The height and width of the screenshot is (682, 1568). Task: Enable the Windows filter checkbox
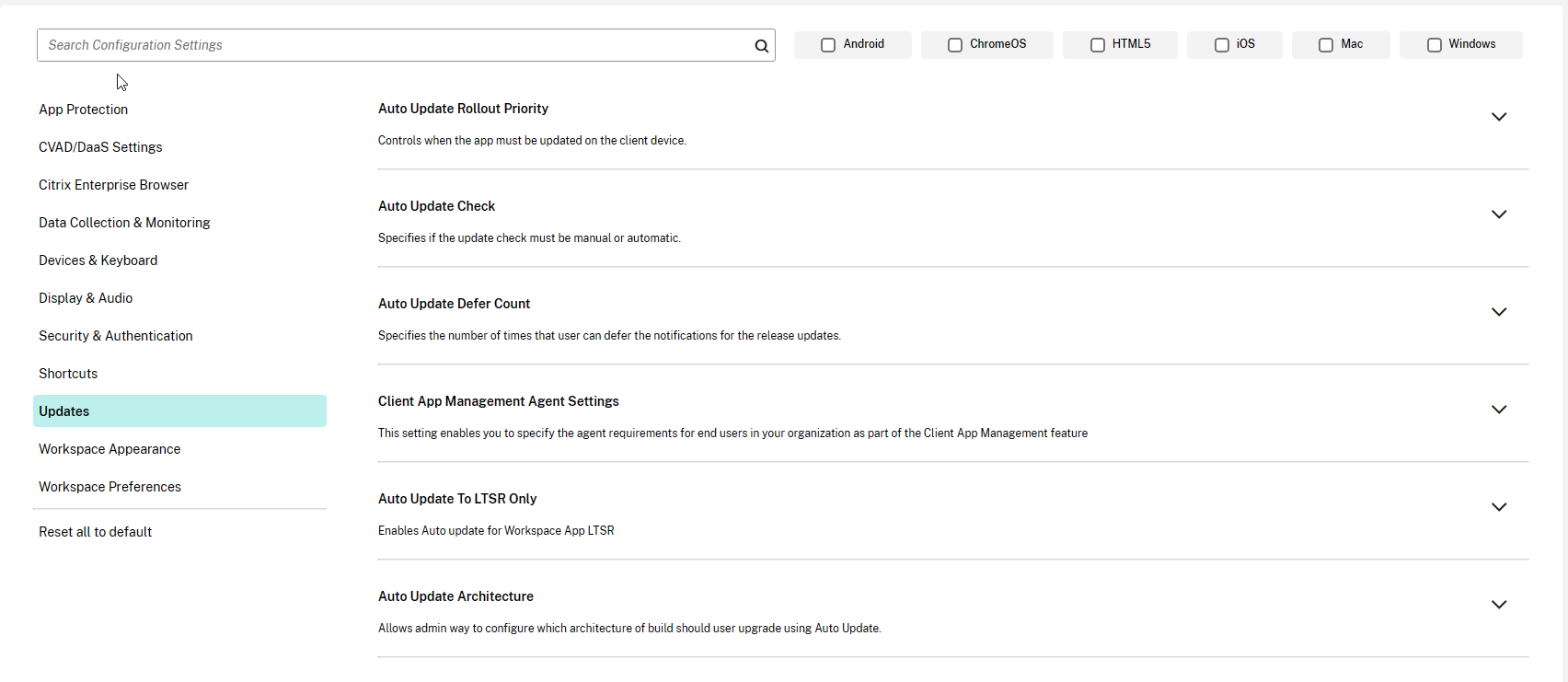1435,45
